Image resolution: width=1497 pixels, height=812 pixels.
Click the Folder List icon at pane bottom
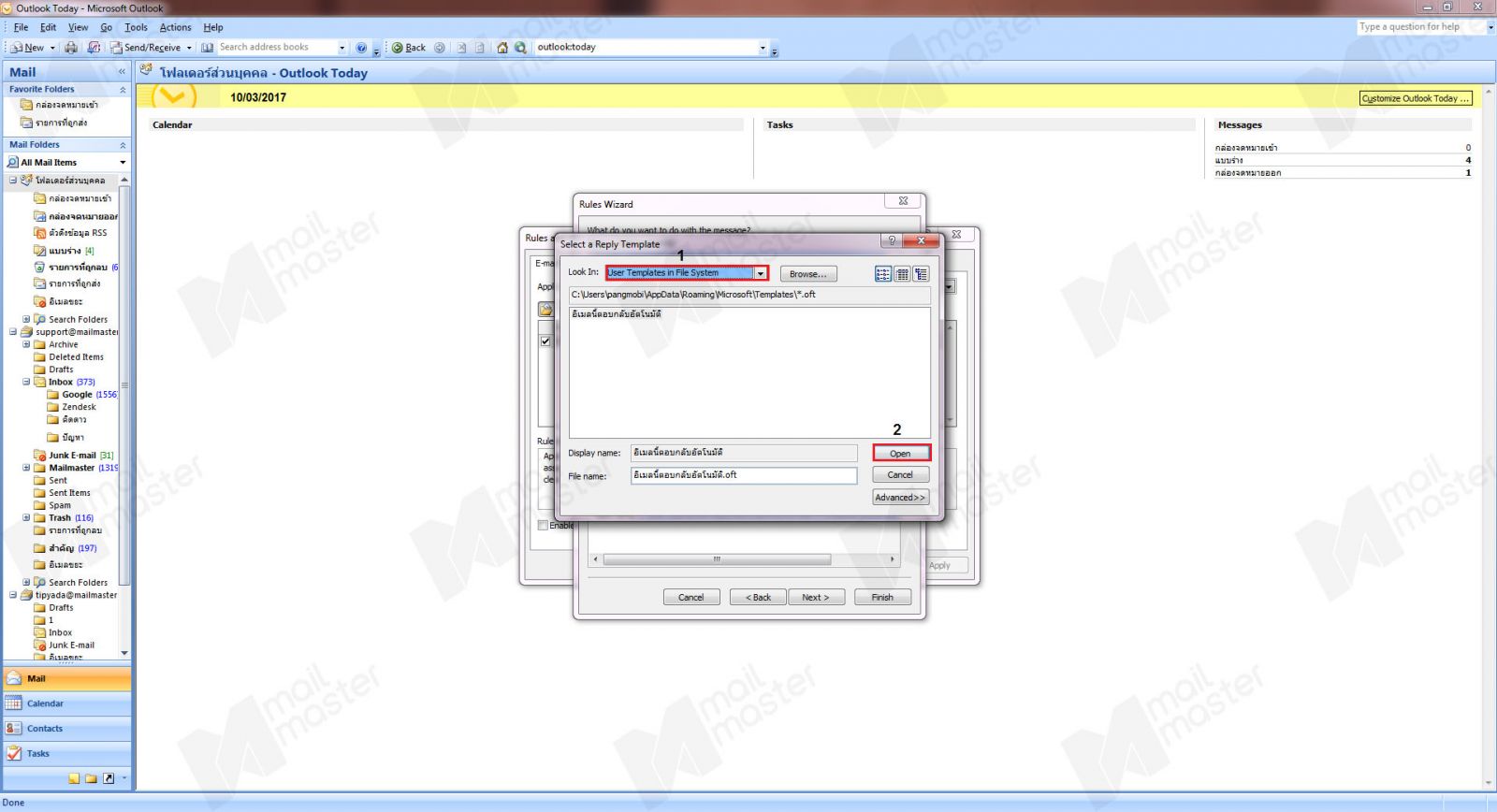tap(91, 778)
